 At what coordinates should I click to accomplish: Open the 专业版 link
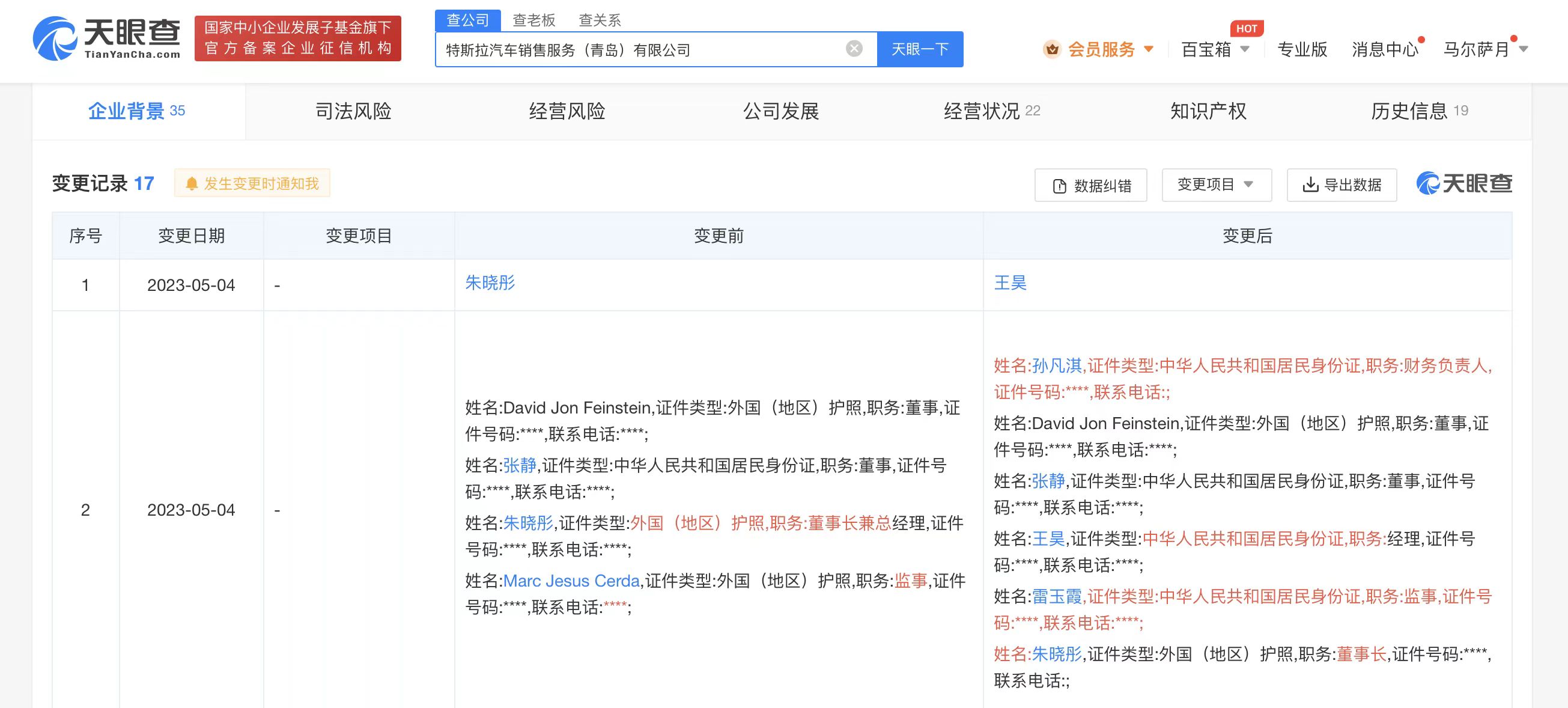click(x=1302, y=49)
